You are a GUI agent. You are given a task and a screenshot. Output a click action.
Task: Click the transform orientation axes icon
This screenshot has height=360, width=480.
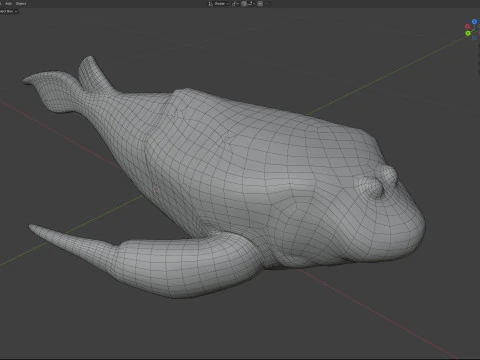click(x=211, y=4)
